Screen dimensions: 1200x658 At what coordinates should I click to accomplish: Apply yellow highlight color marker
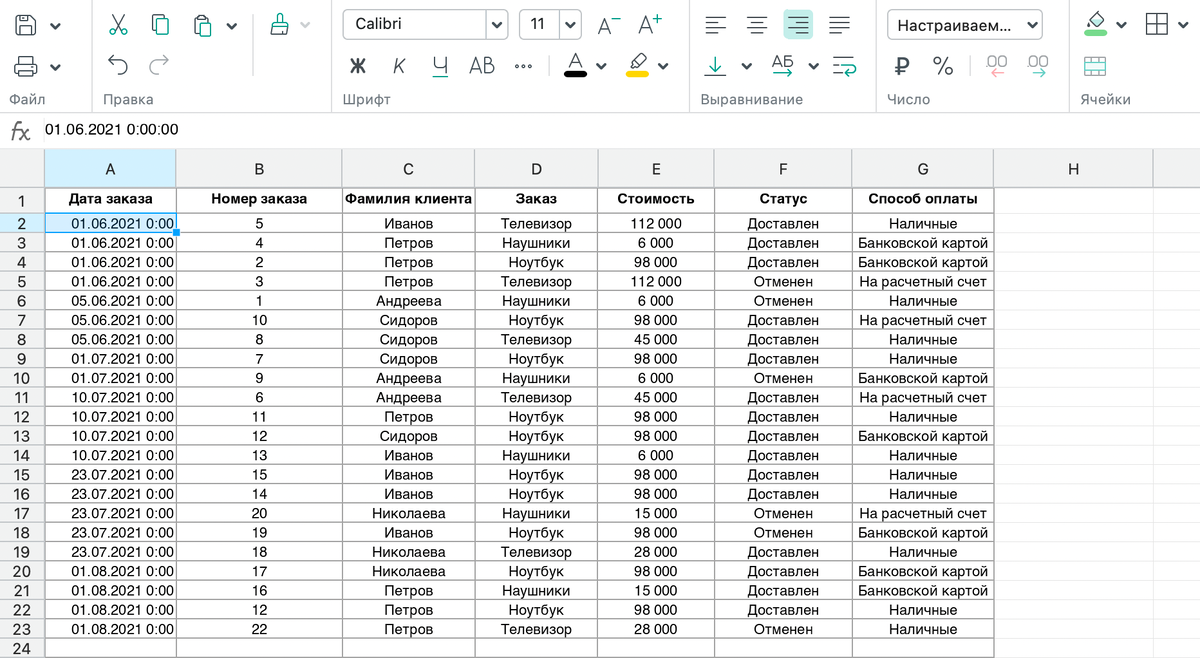point(637,65)
